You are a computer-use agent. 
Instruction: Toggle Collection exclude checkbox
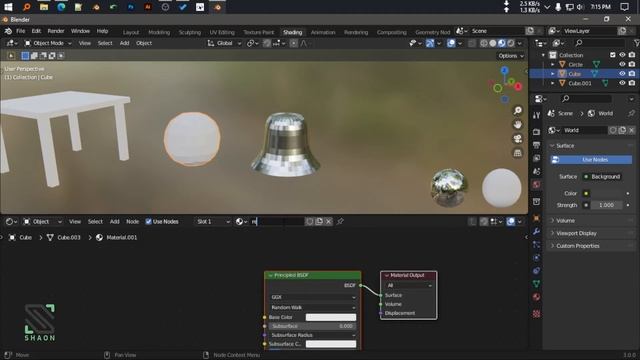(613, 55)
